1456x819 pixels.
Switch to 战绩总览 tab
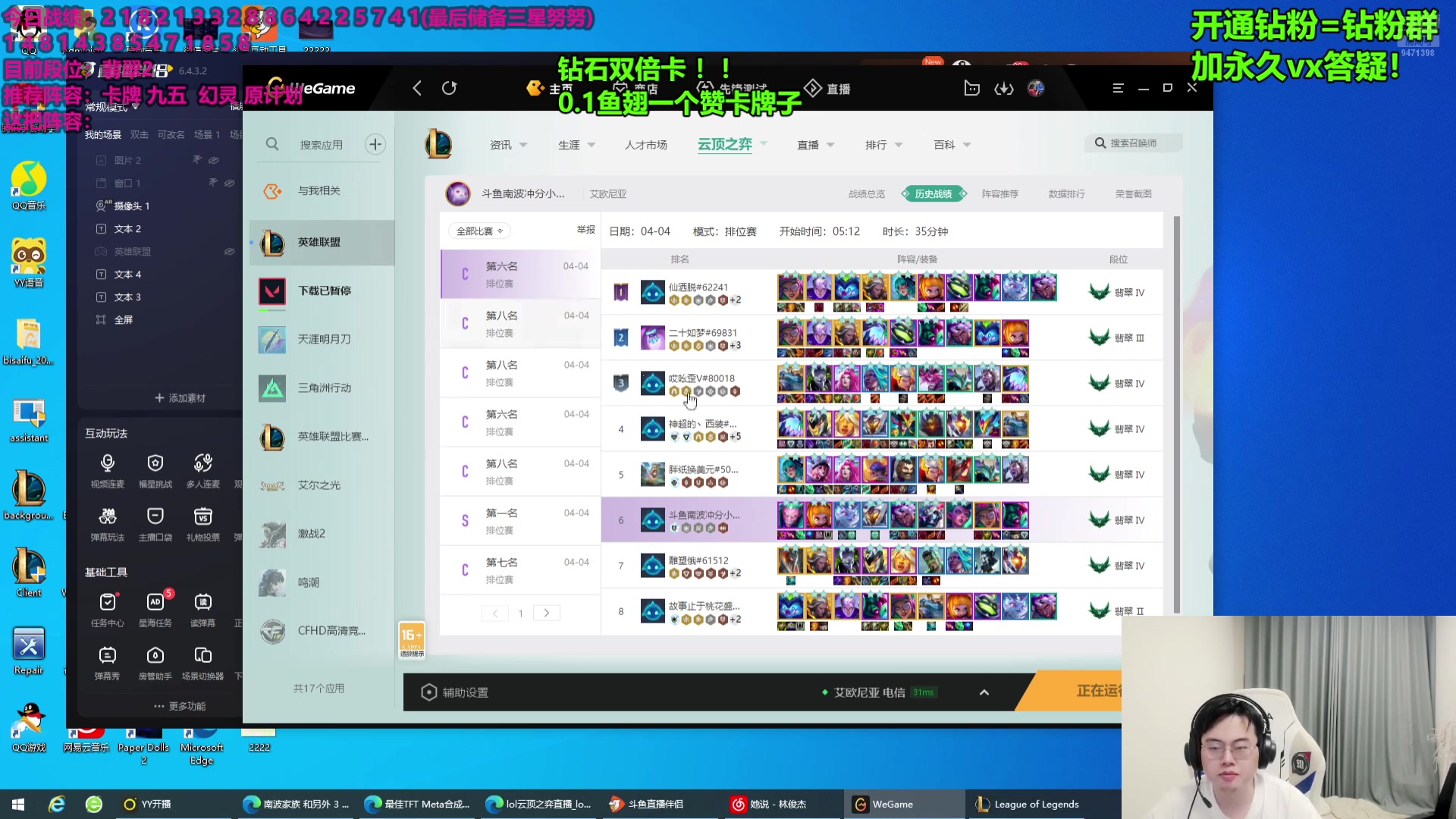click(867, 194)
